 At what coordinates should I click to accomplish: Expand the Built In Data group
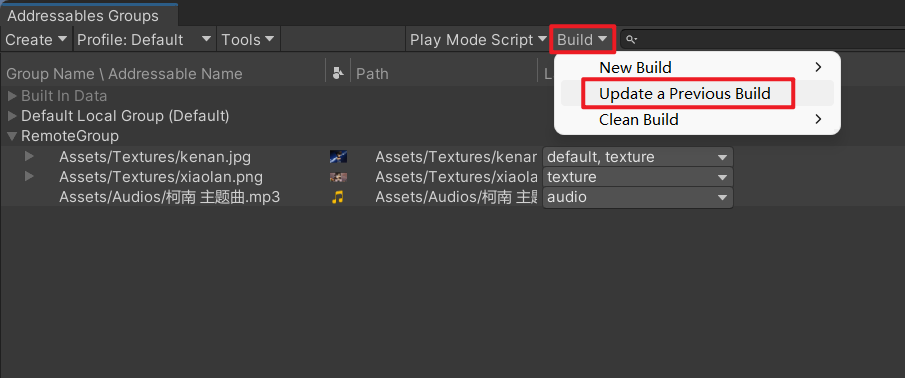click(x=12, y=96)
